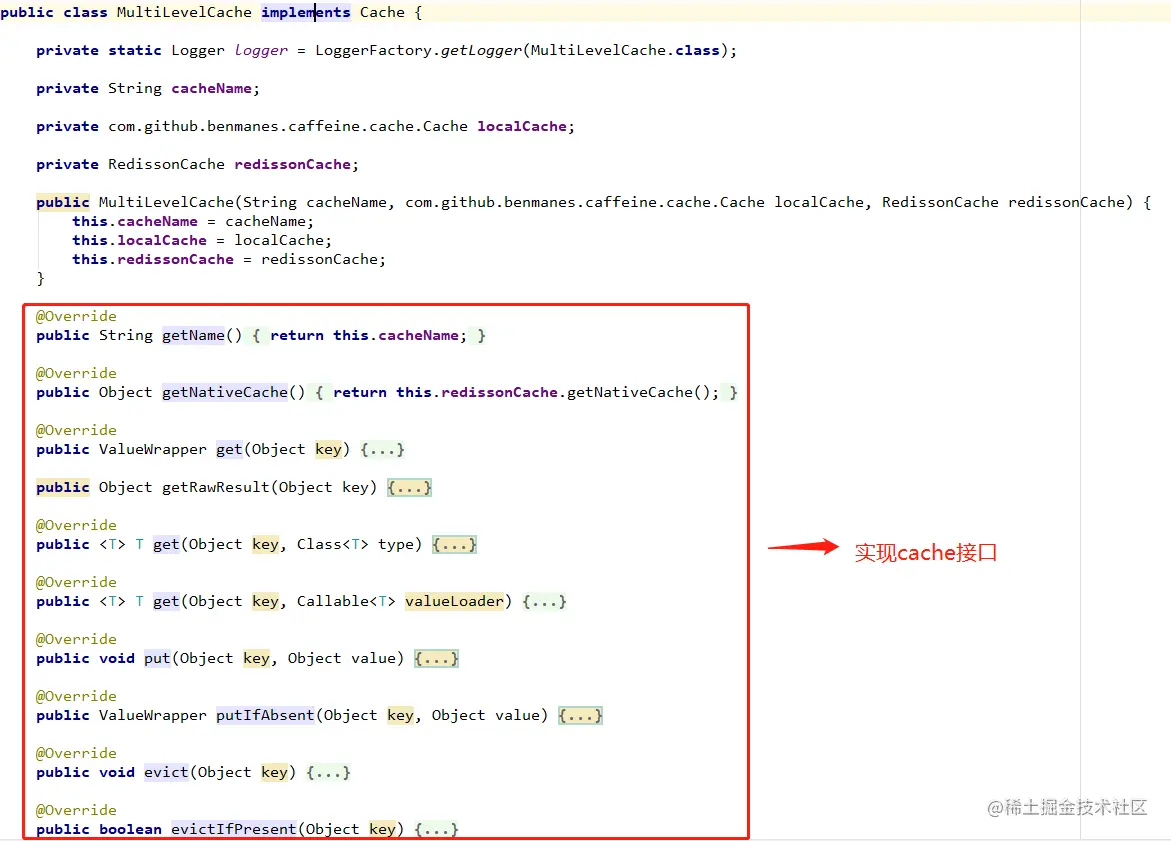This screenshot has height=841, width=1171.
Task: Click the localCache field declaration name
Action: [x=522, y=127]
